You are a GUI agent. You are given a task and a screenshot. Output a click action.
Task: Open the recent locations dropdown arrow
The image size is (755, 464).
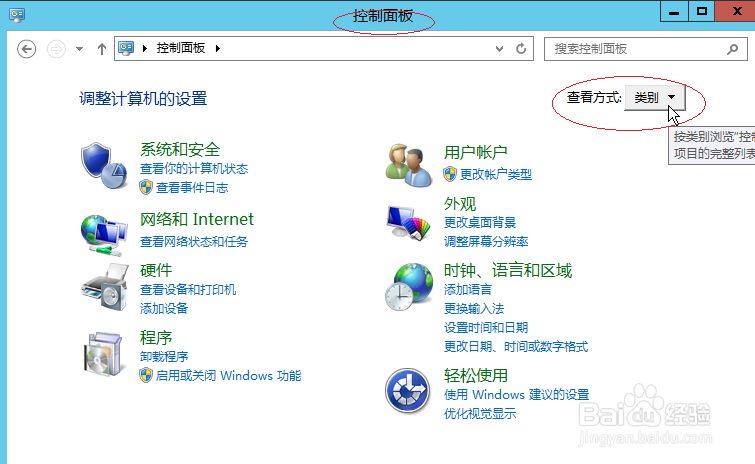tap(79, 49)
